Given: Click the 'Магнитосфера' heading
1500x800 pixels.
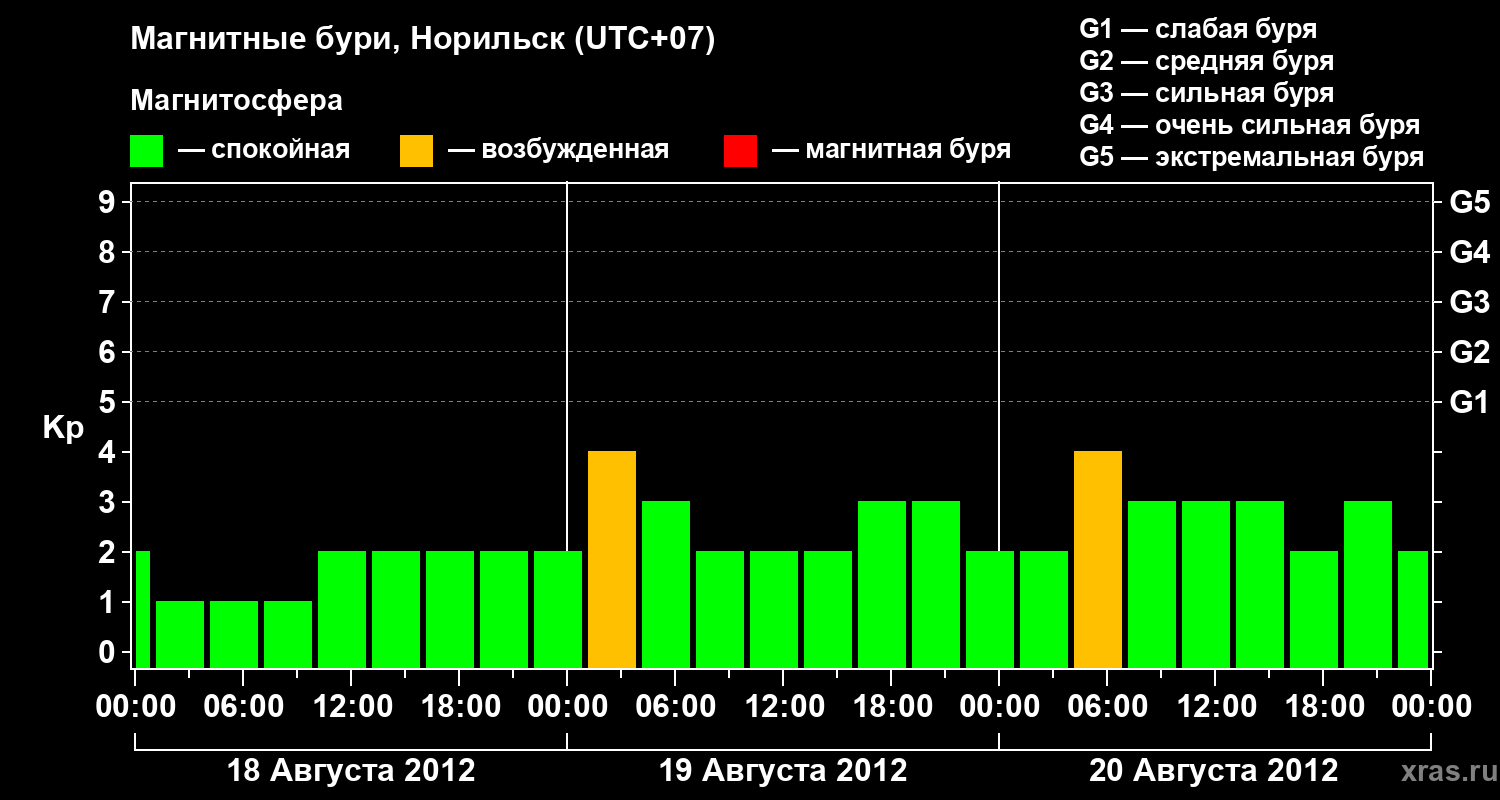Looking at the screenshot, I should 237,101.
